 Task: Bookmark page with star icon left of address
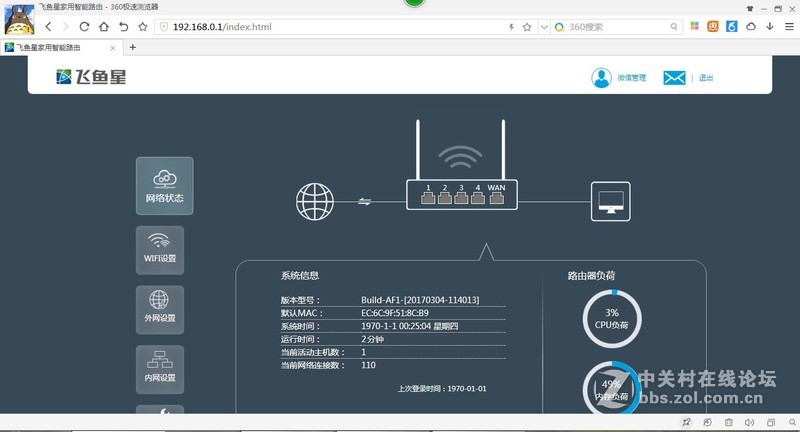coord(143,27)
